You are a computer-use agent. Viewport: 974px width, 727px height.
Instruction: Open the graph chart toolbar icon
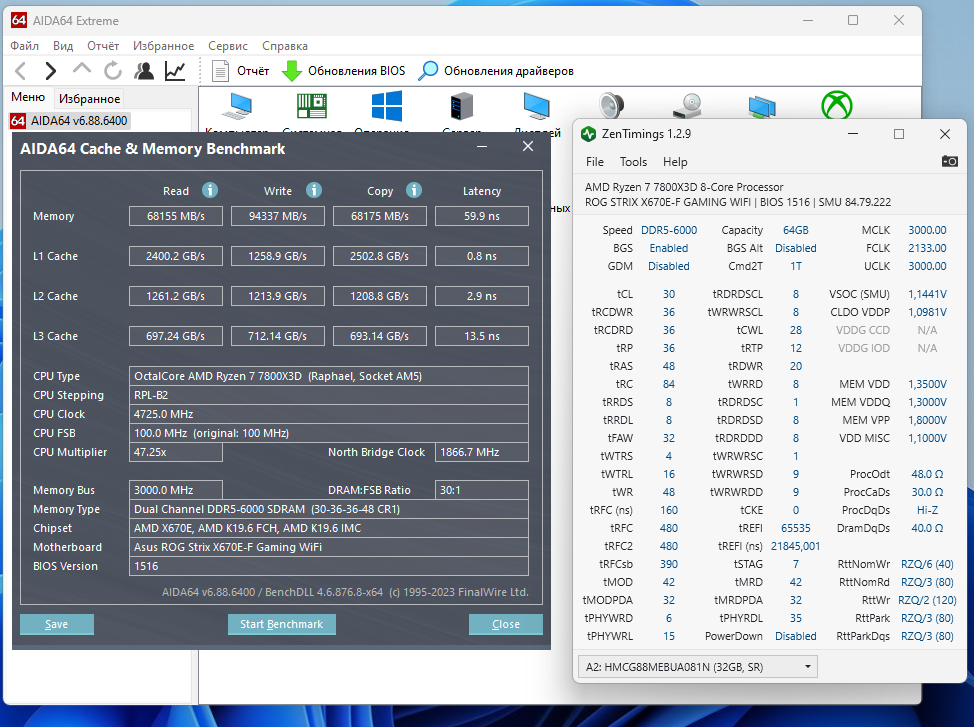pos(175,71)
